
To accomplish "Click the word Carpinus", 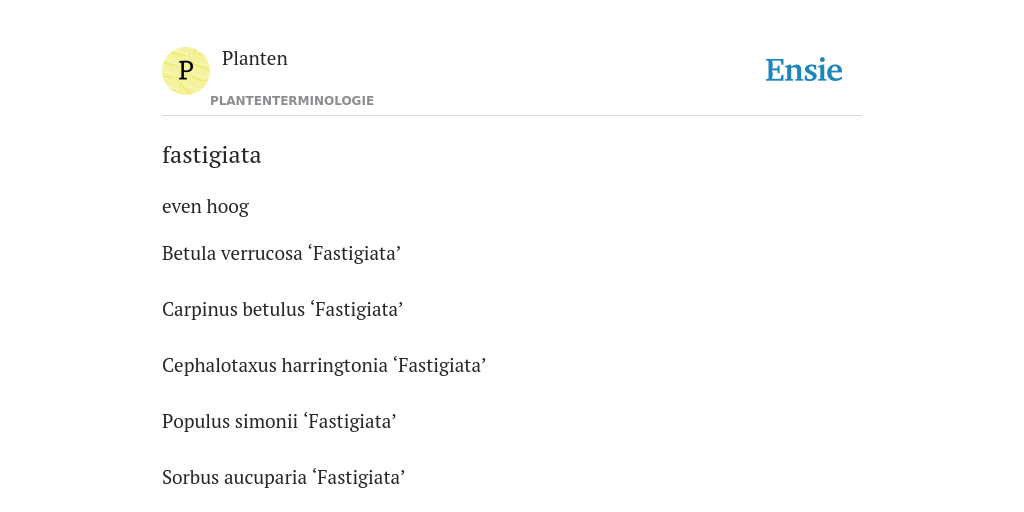I will 200,310.
